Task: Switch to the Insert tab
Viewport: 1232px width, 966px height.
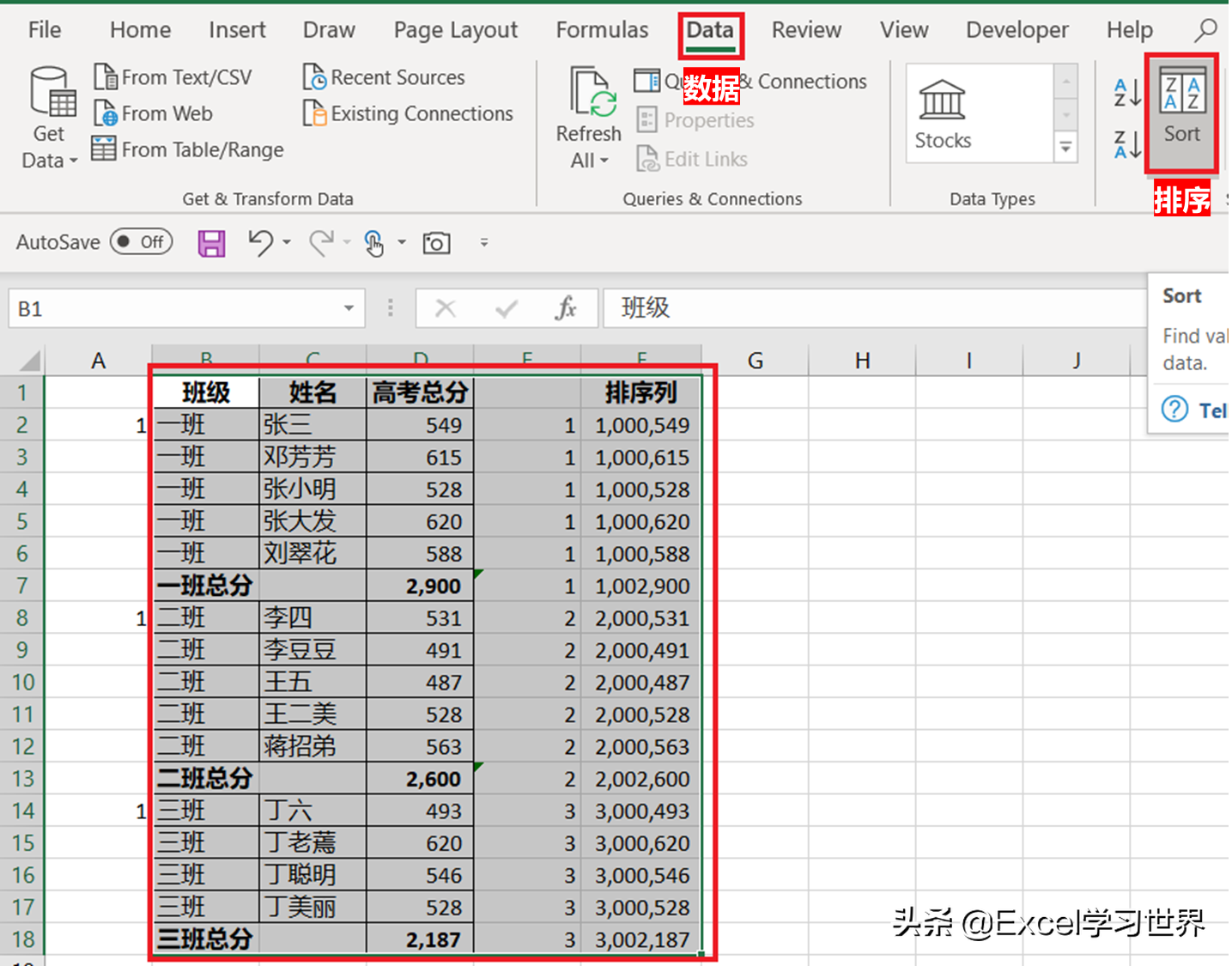Action: tap(237, 30)
